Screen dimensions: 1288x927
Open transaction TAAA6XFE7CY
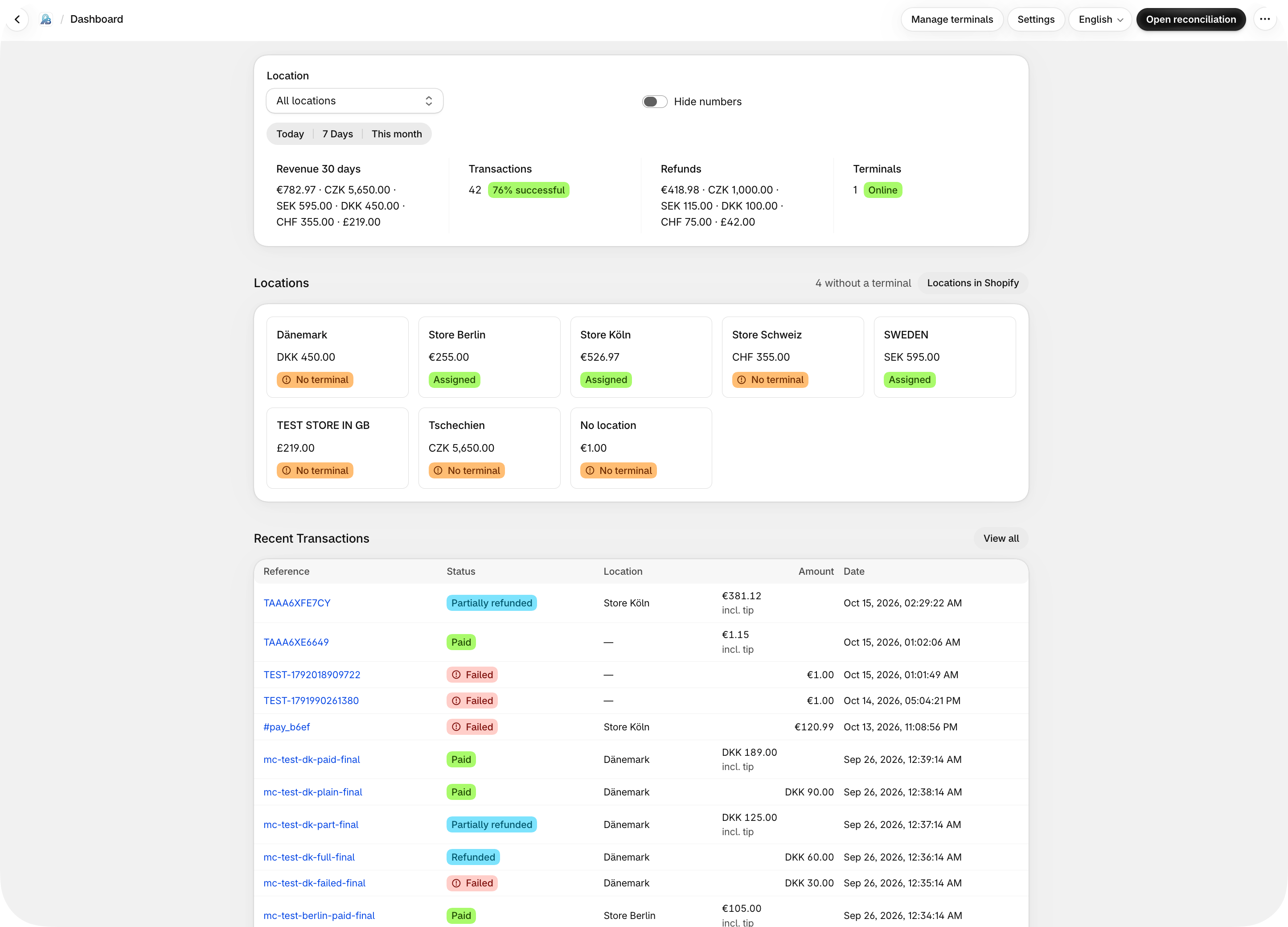point(297,603)
